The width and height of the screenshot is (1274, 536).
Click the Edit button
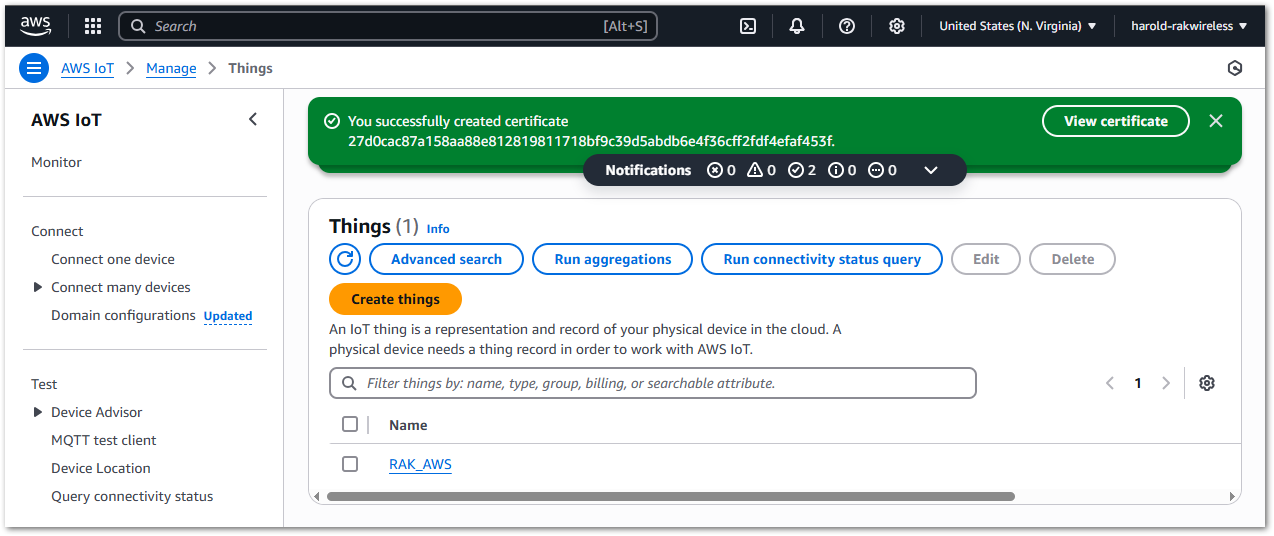tap(986, 259)
